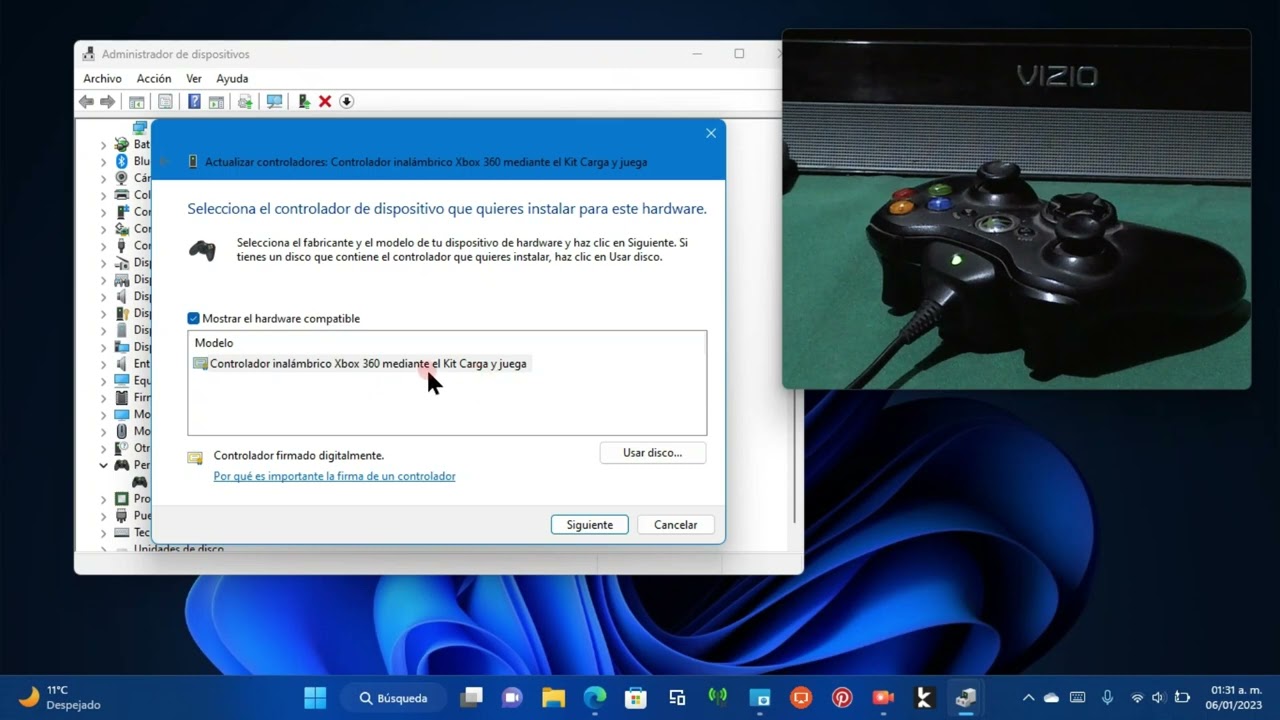This screenshot has height=720, width=1280.
Task: Click the 'Usar disco...' button
Action: [652, 453]
